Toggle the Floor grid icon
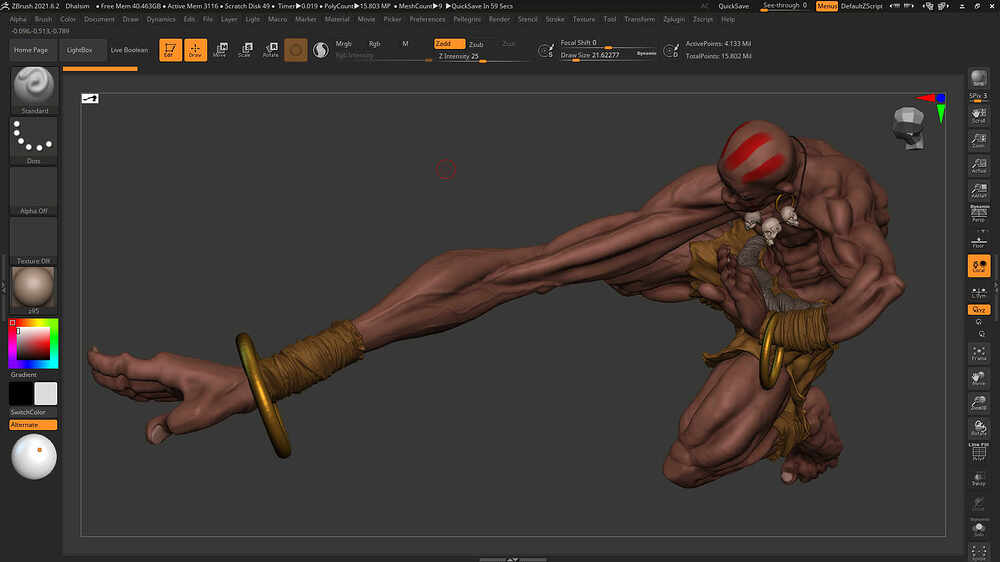The height and width of the screenshot is (562, 1000). pos(978,241)
